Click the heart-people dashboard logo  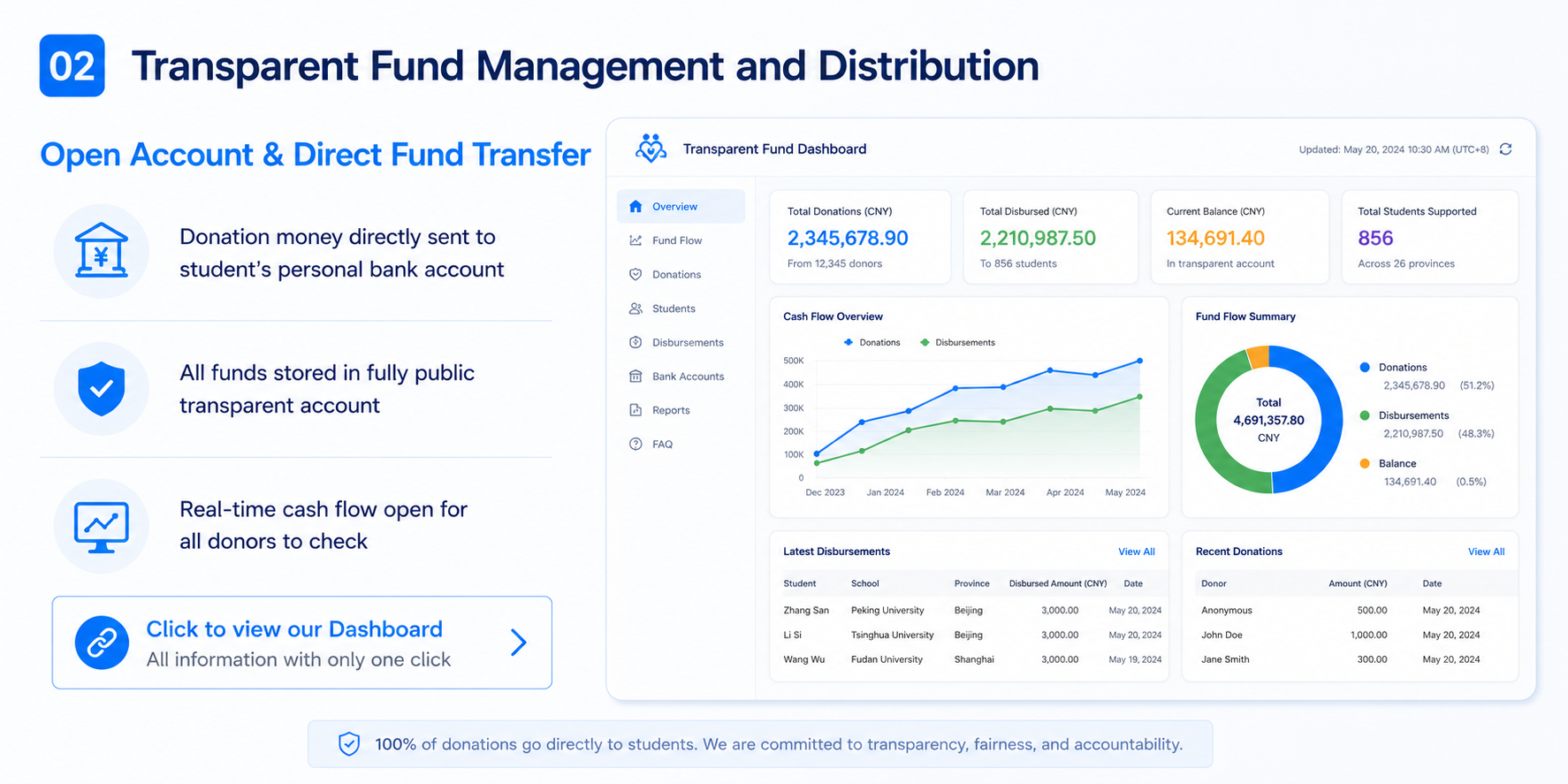[x=651, y=148]
